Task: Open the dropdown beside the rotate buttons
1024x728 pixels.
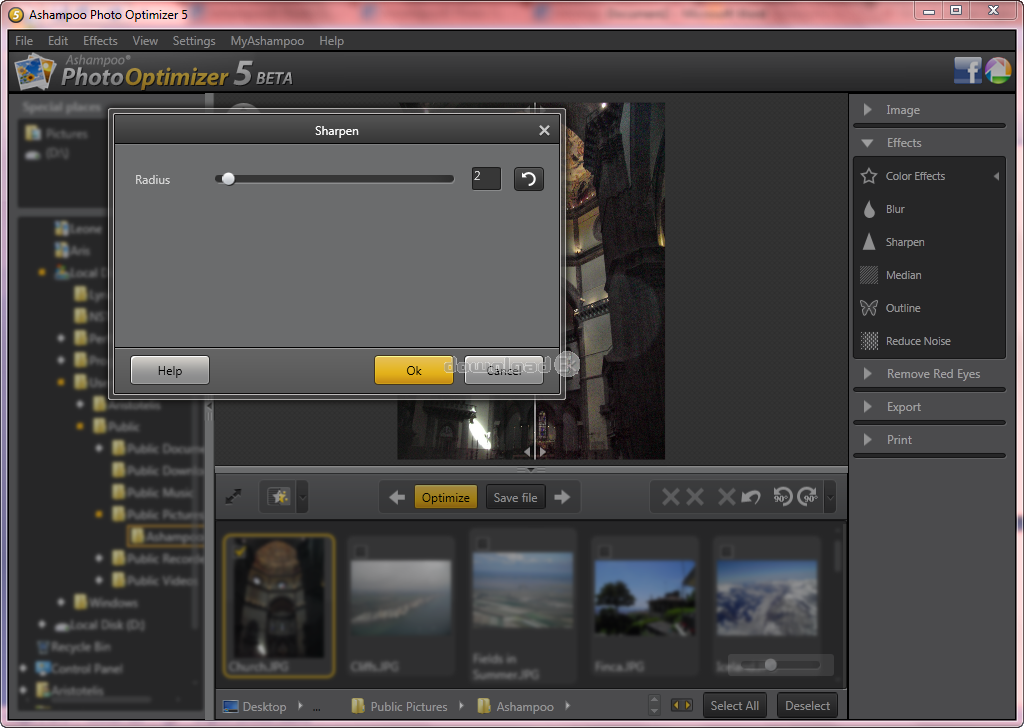Action: [x=830, y=498]
